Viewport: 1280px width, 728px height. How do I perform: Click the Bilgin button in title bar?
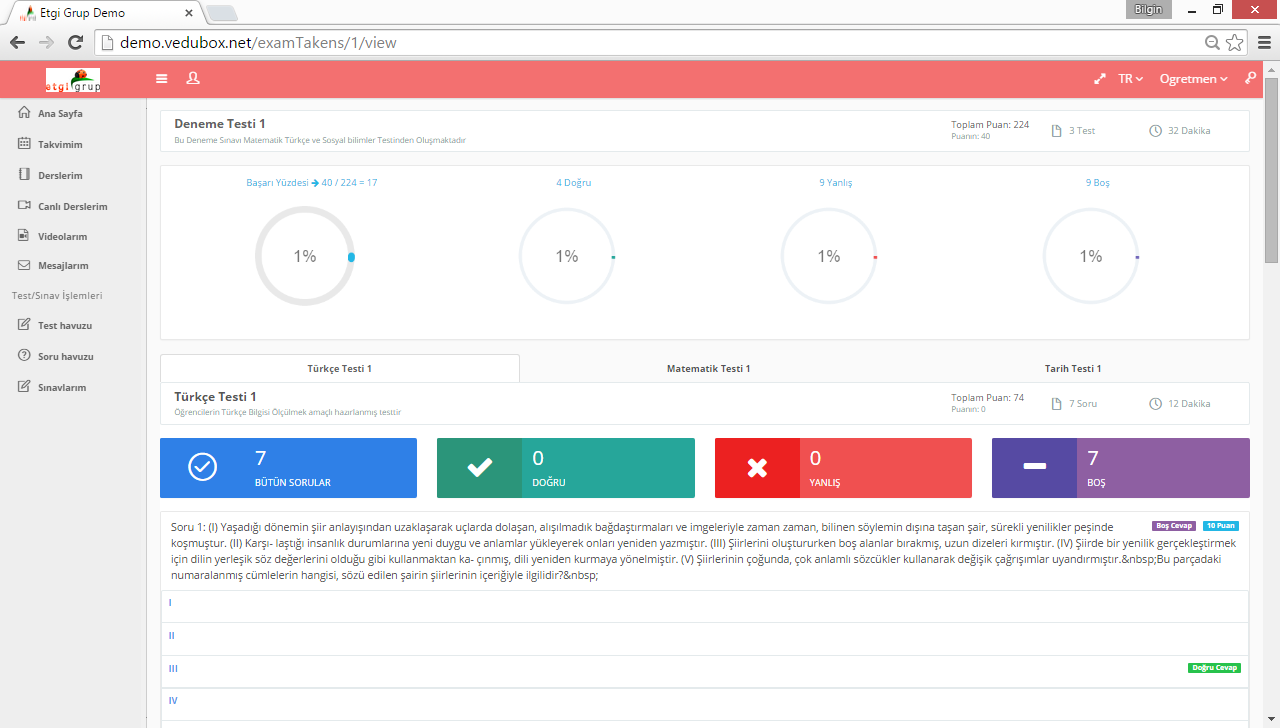[1148, 9]
